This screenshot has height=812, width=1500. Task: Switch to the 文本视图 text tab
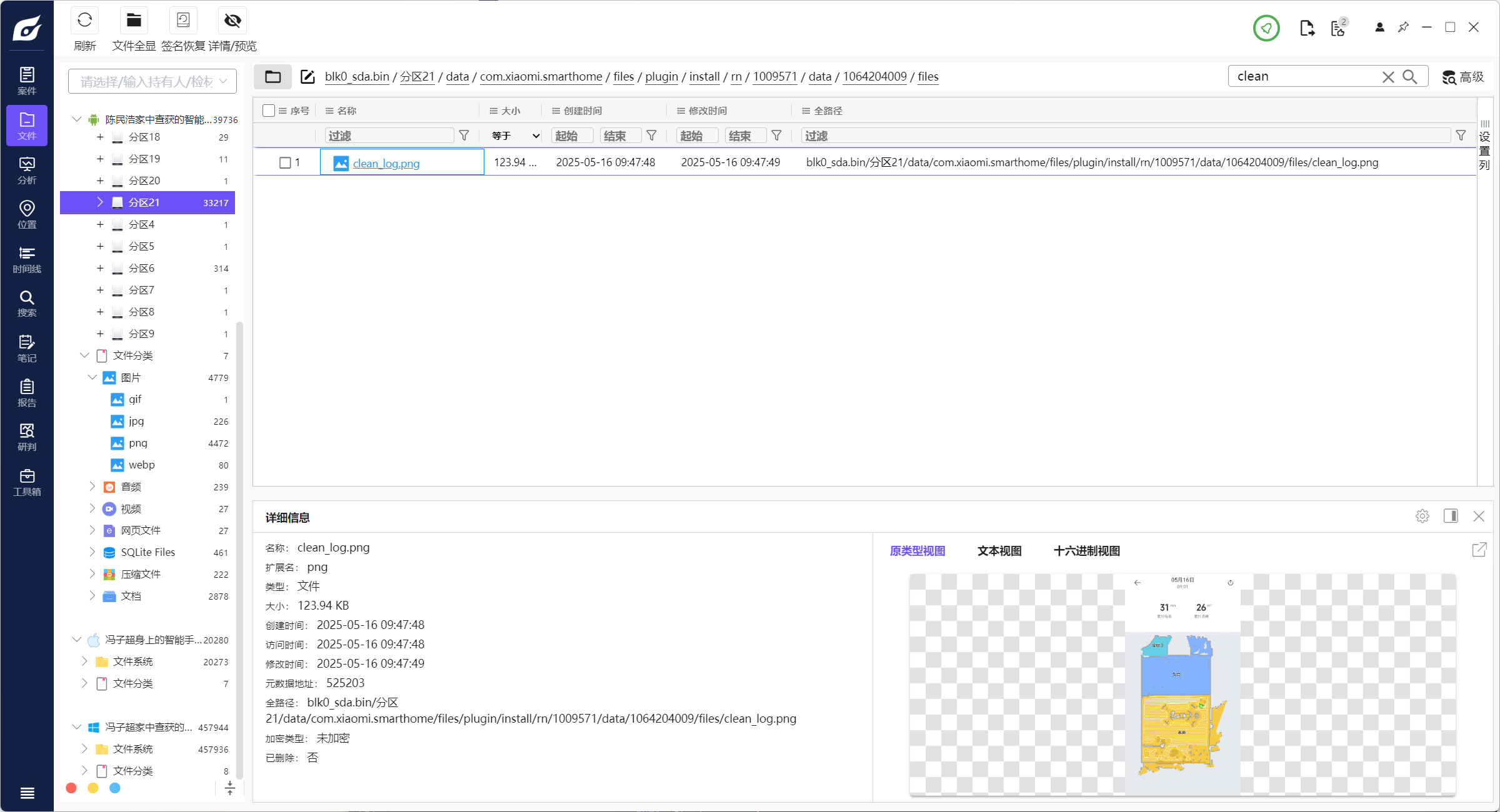[999, 551]
